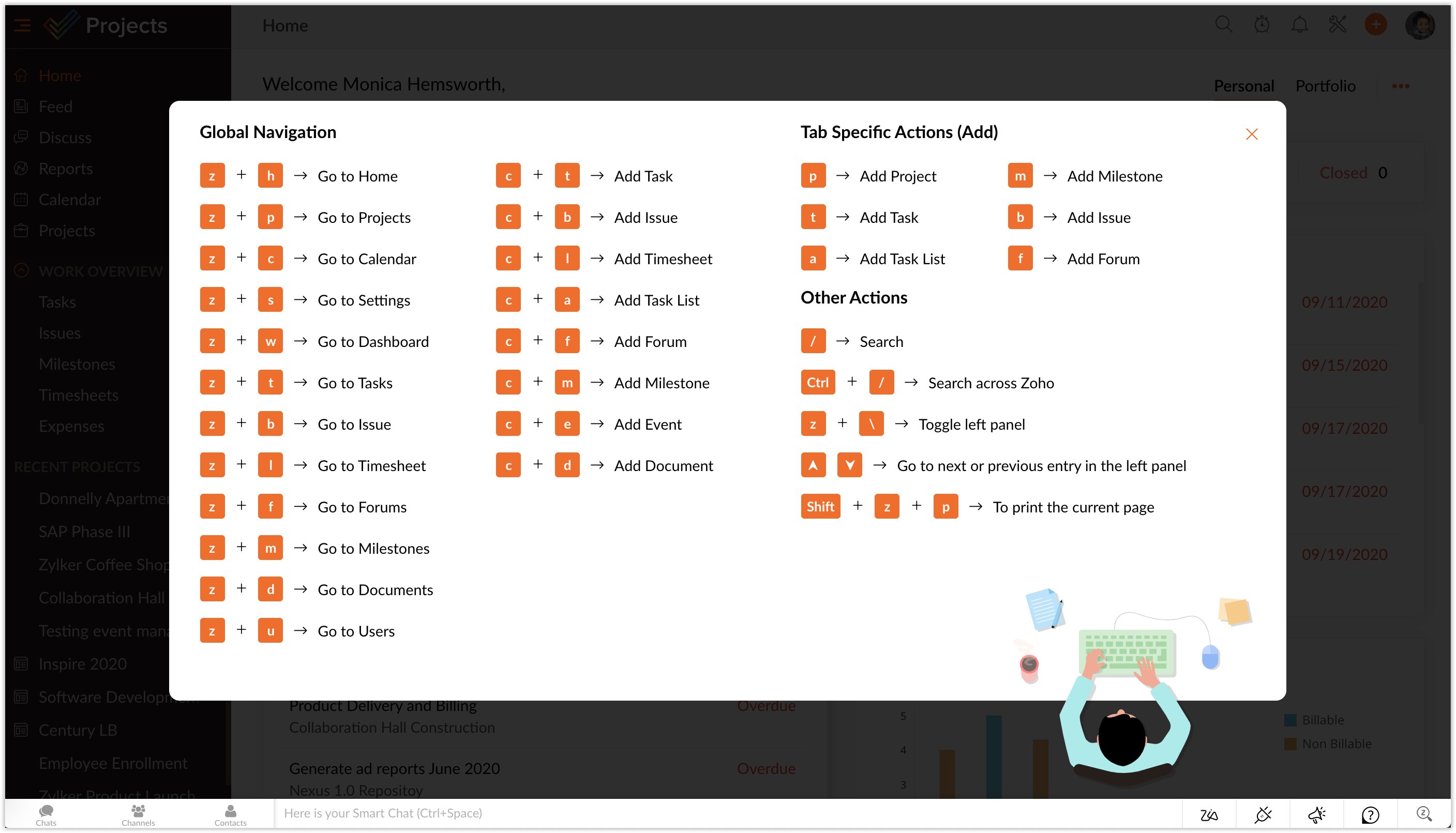Open 'Generate ad reports June 2020' task

(394, 768)
